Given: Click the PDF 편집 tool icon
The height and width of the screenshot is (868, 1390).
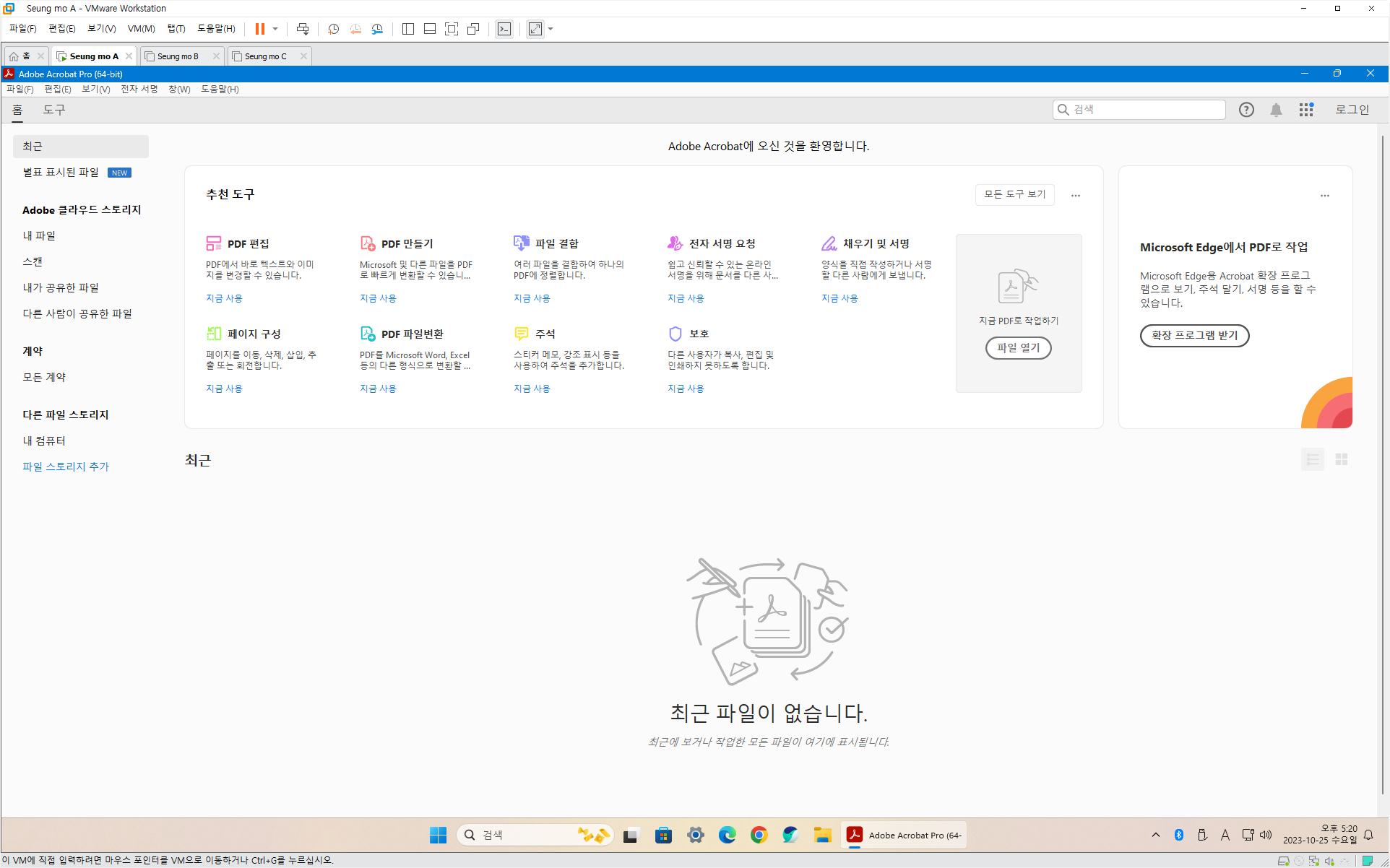Looking at the screenshot, I should click(214, 243).
